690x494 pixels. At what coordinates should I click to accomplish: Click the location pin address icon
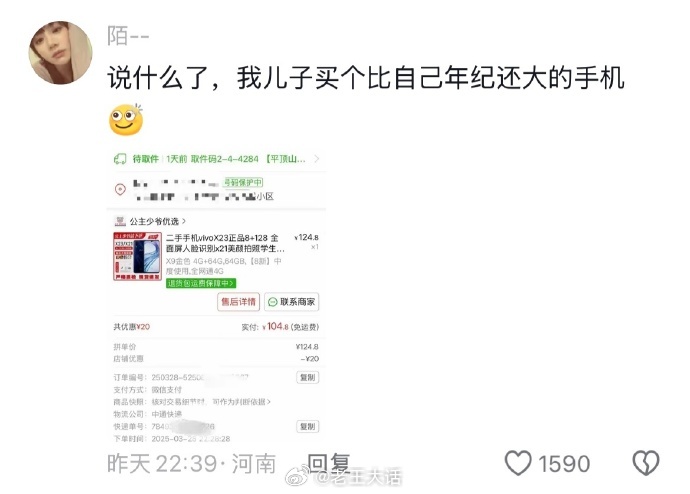120,189
